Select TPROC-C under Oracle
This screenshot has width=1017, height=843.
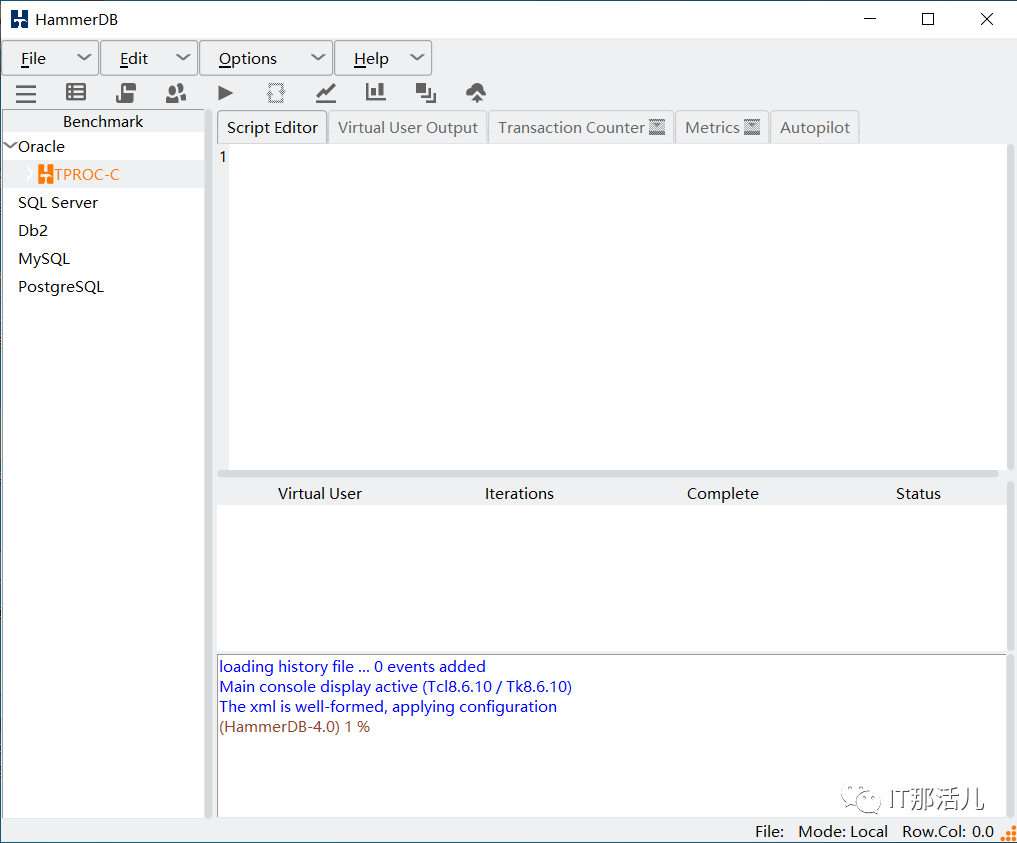pos(87,174)
